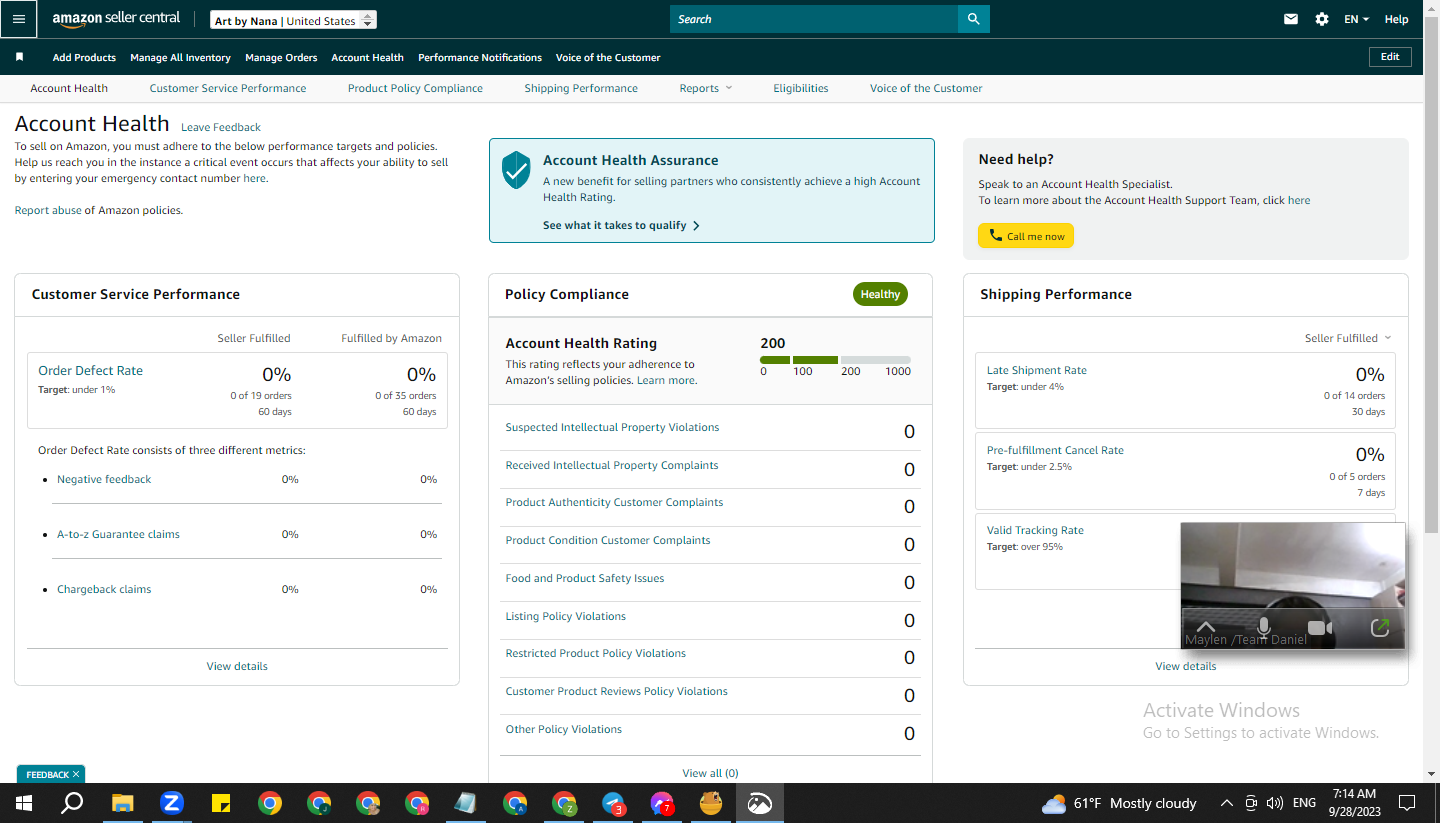The width and height of the screenshot is (1440, 823).
Task: Open the Chargeback claims link
Action: coord(104,589)
